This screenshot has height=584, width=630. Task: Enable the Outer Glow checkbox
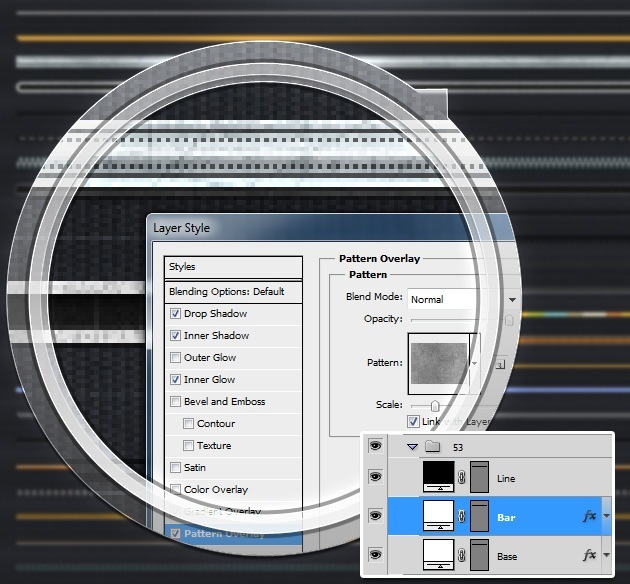pyautogui.click(x=175, y=357)
